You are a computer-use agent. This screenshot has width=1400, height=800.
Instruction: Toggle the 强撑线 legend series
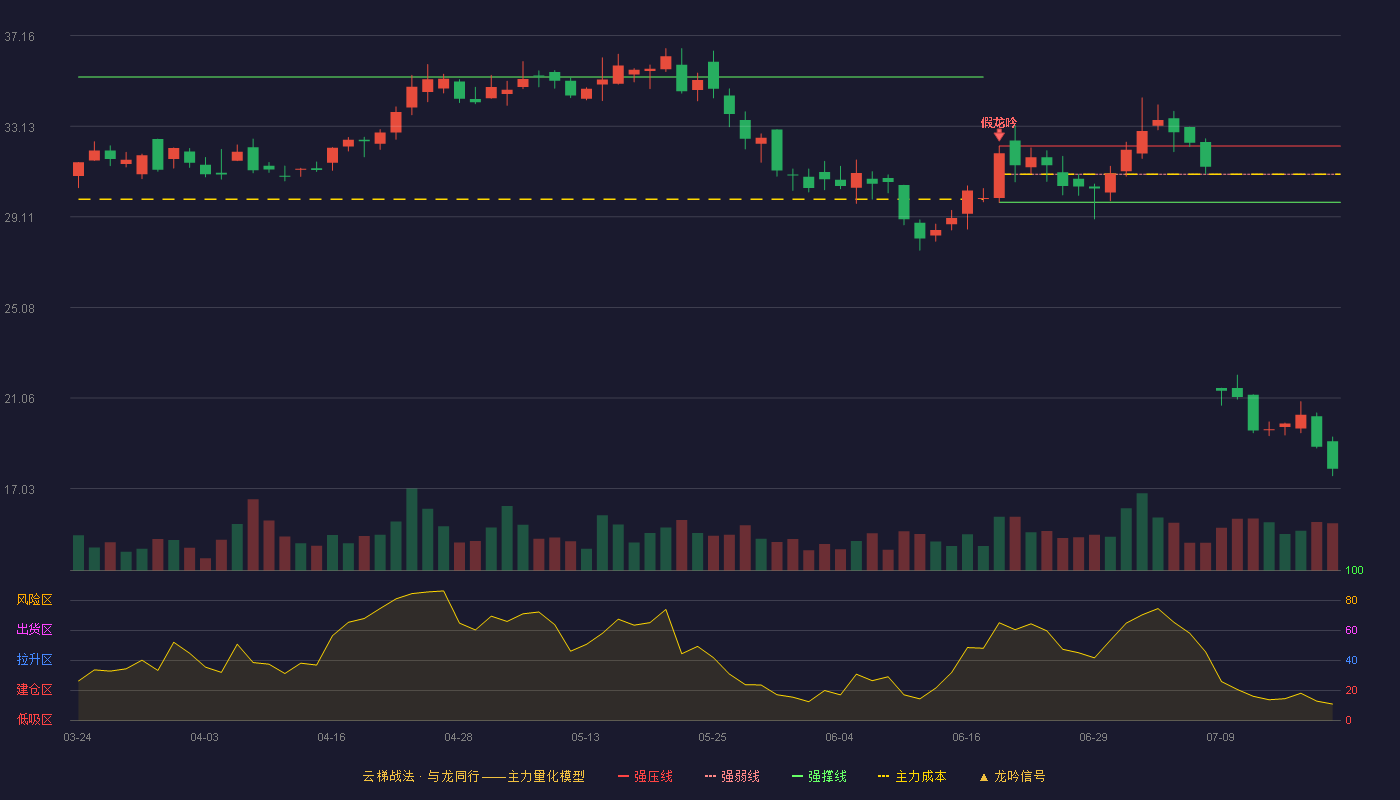[x=819, y=776]
